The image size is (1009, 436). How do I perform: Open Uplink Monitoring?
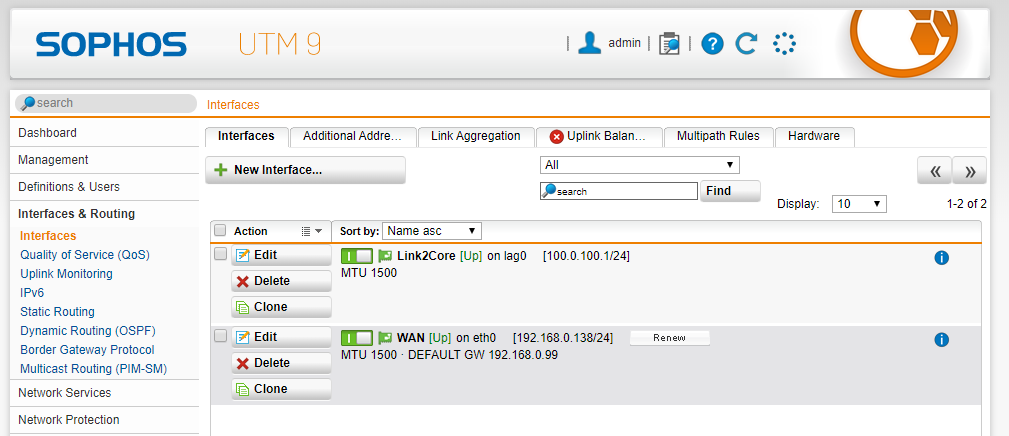point(66,274)
